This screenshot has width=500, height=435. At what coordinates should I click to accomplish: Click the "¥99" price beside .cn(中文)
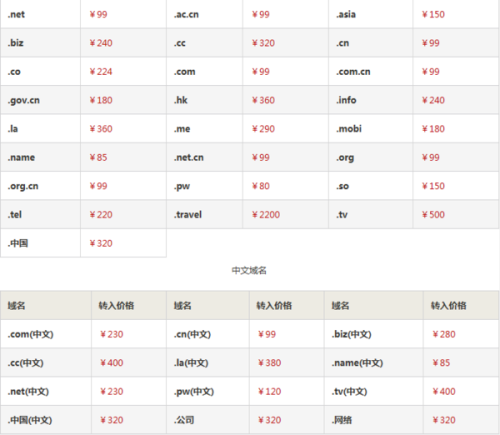coord(267,334)
